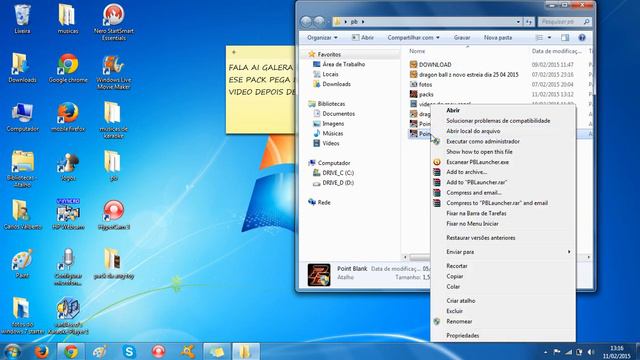Open the Paint desktop shortcut
640x360 pixels.
click(22, 263)
